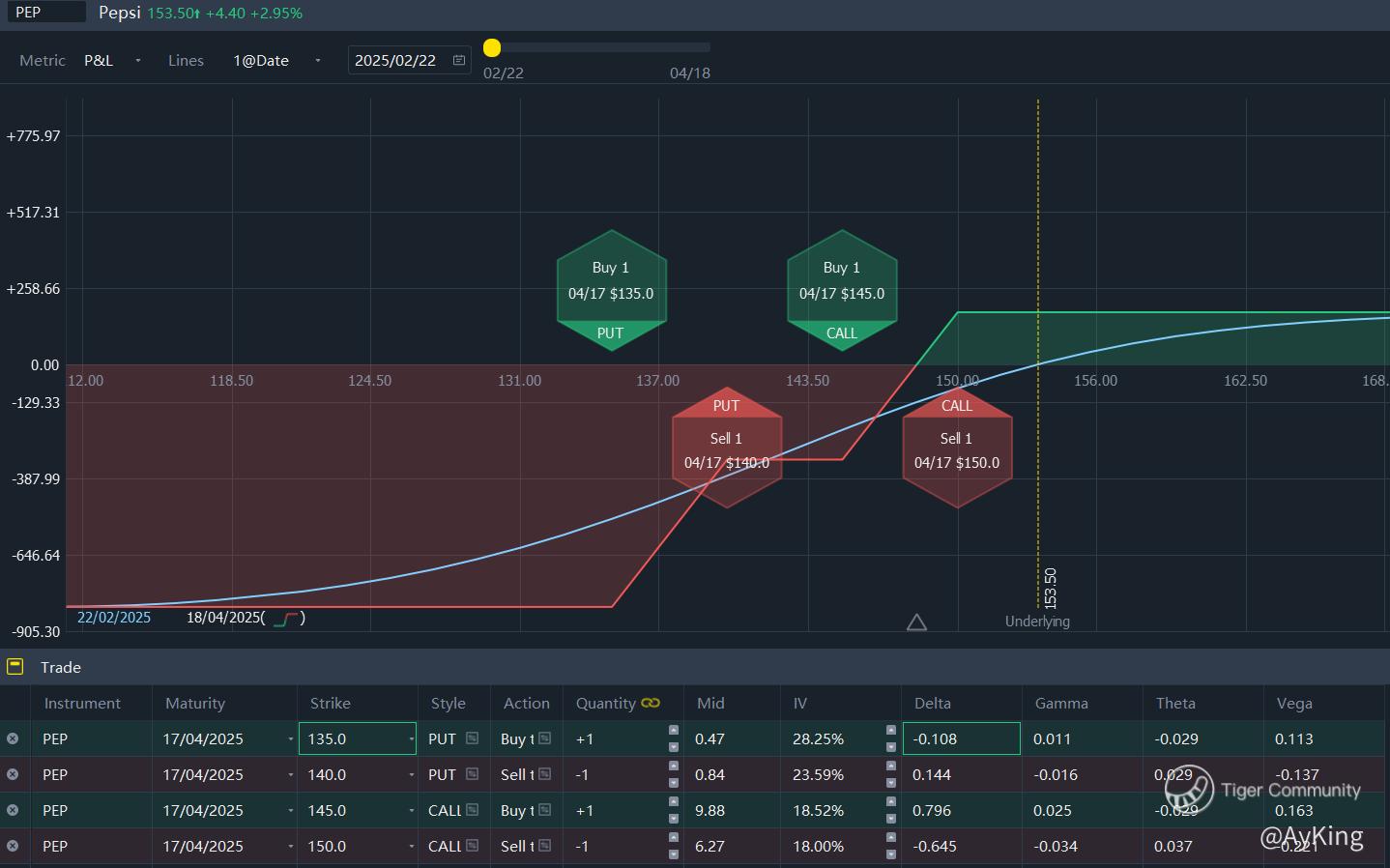Click the Sell 1 $150.0 CALL hexagon
The width and height of the screenshot is (1390, 868).
957,449
